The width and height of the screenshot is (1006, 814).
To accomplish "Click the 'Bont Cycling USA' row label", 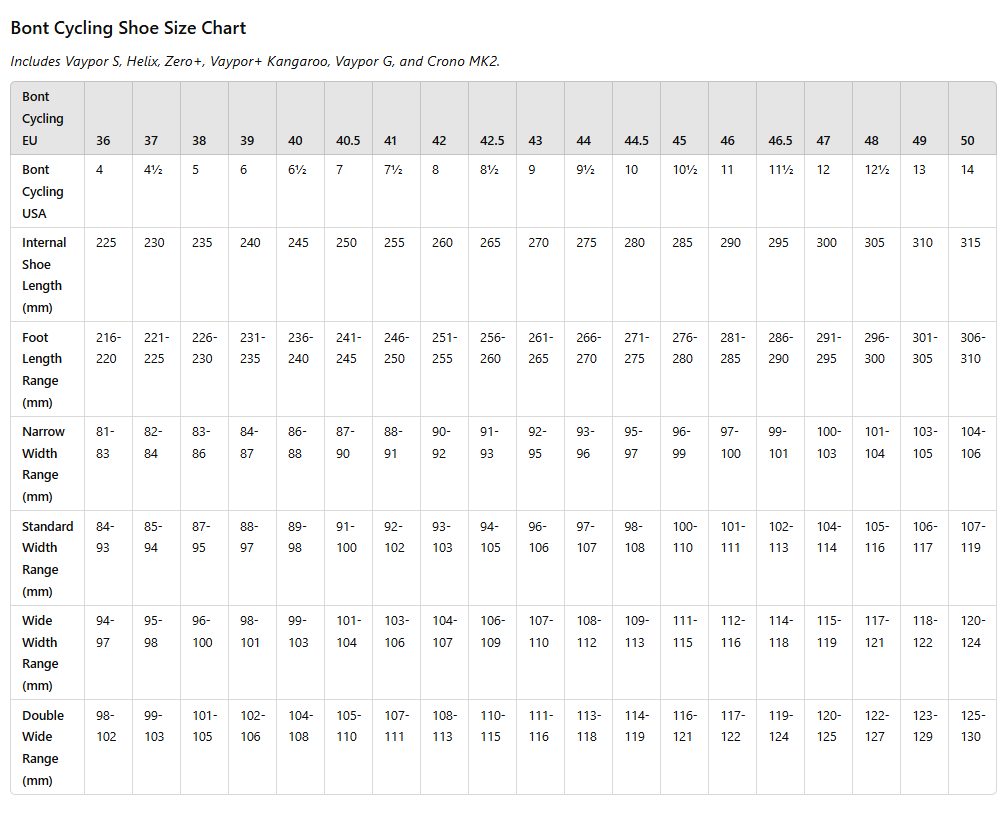I will click(43, 191).
